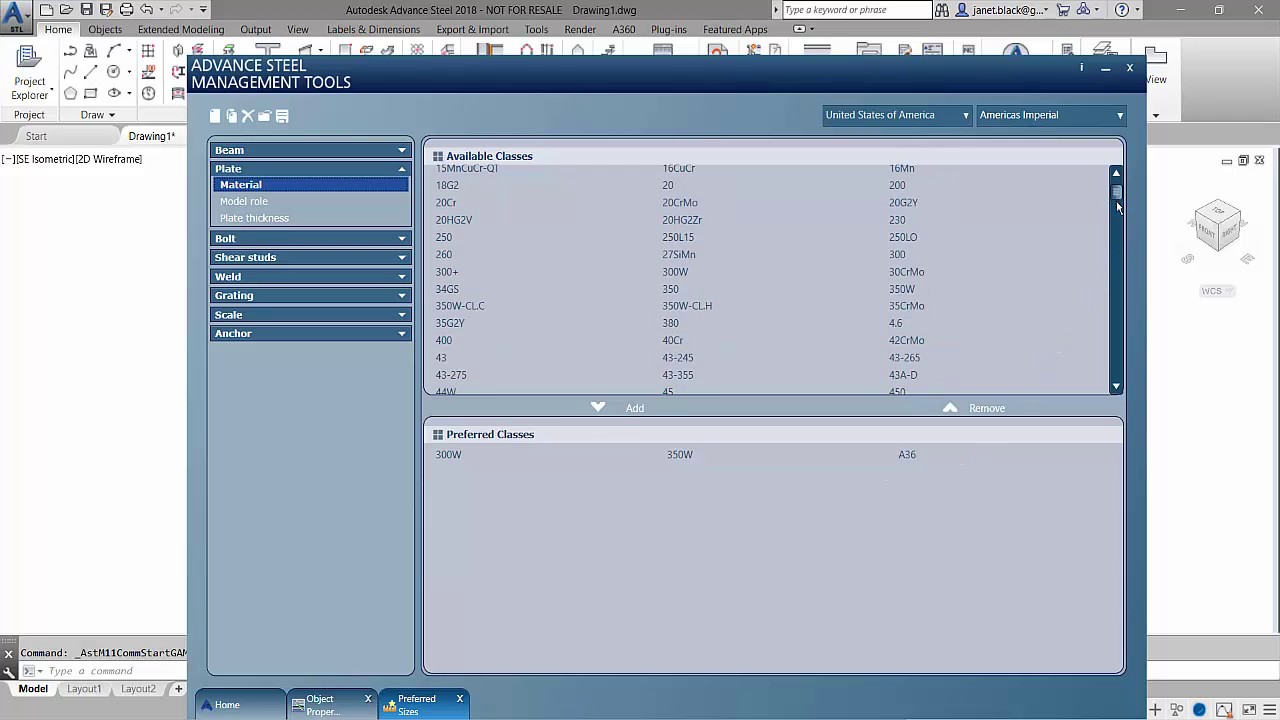Click the WCS label under the ViewCube
1280x720 pixels.
tap(1217, 291)
